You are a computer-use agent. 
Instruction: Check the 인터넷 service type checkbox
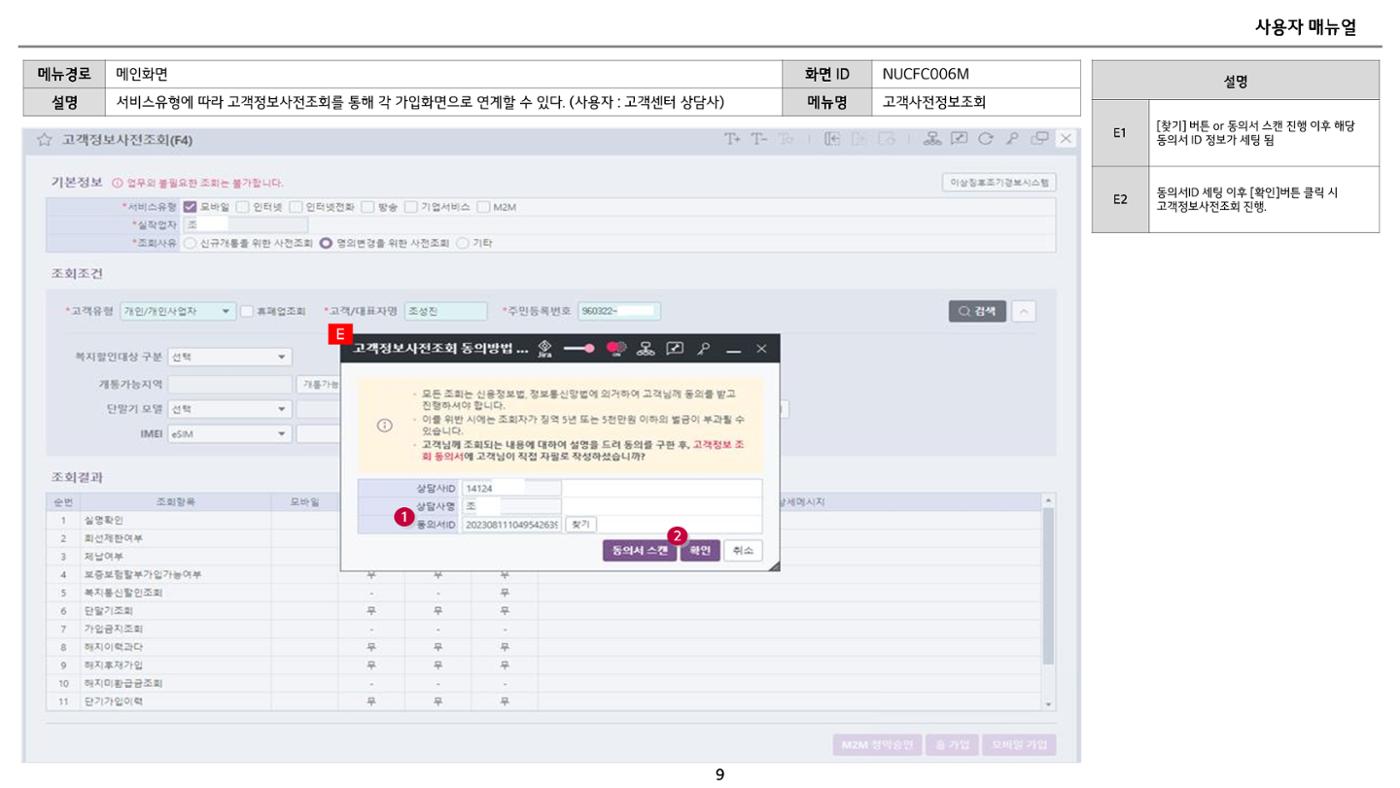(x=241, y=207)
